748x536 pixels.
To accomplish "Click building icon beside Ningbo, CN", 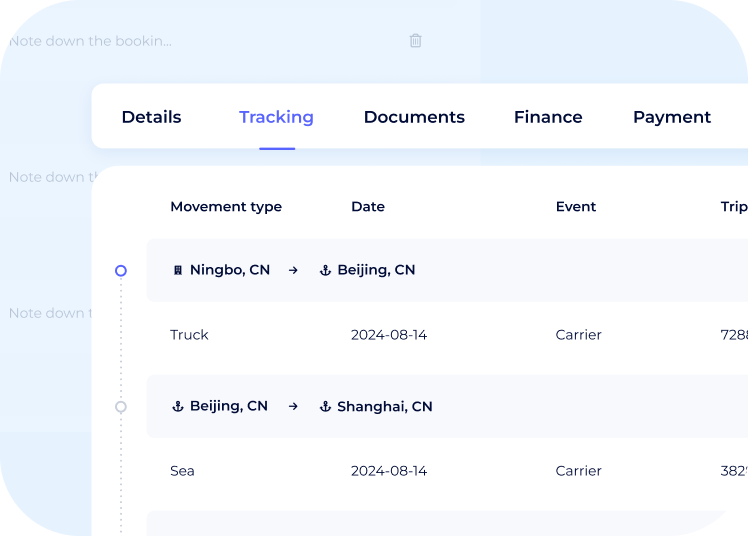I will click(x=178, y=270).
